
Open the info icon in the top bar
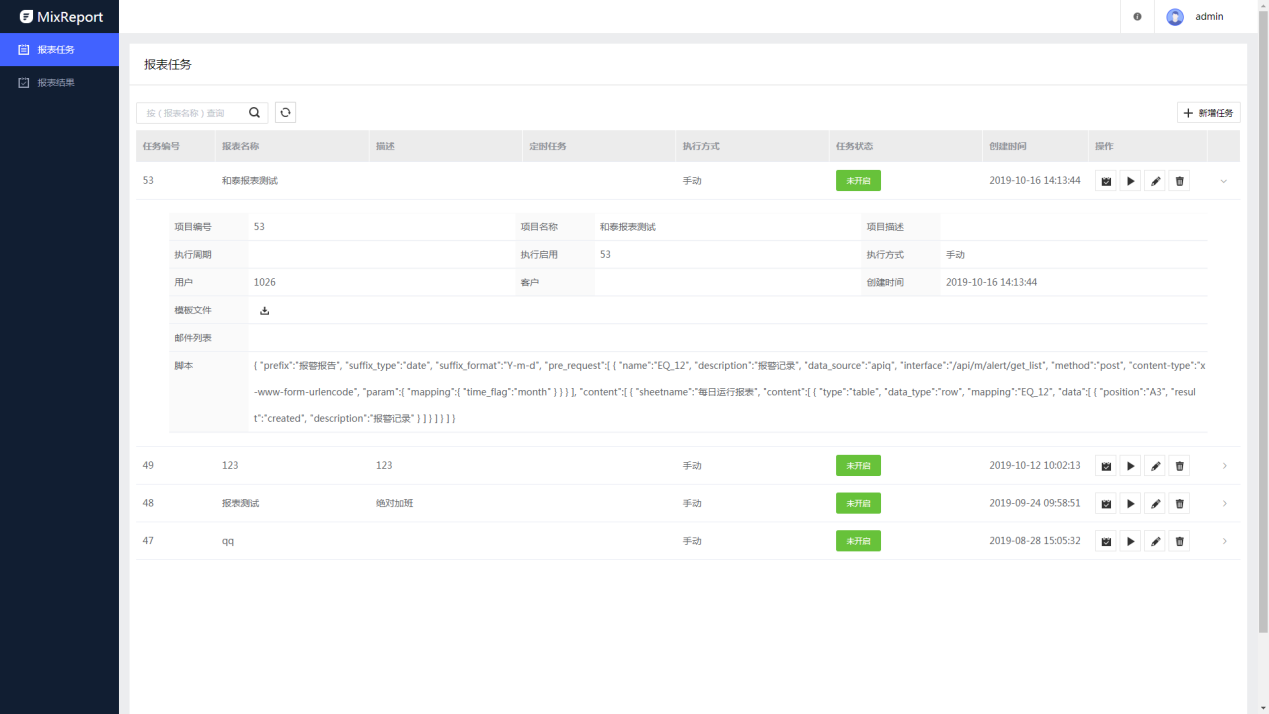pyautogui.click(x=1137, y=17)
